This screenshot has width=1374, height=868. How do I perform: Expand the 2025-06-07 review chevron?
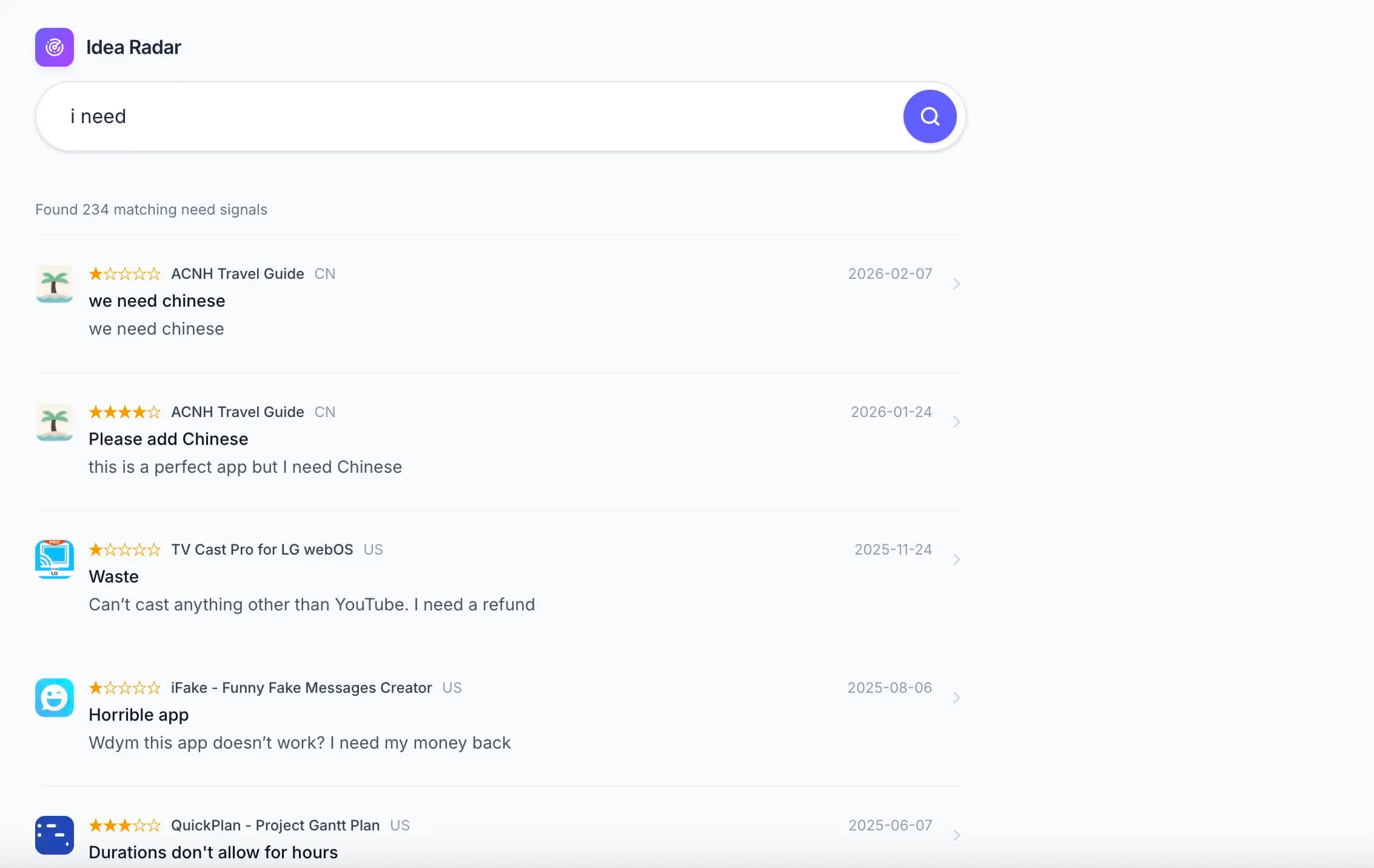(956, 835)
